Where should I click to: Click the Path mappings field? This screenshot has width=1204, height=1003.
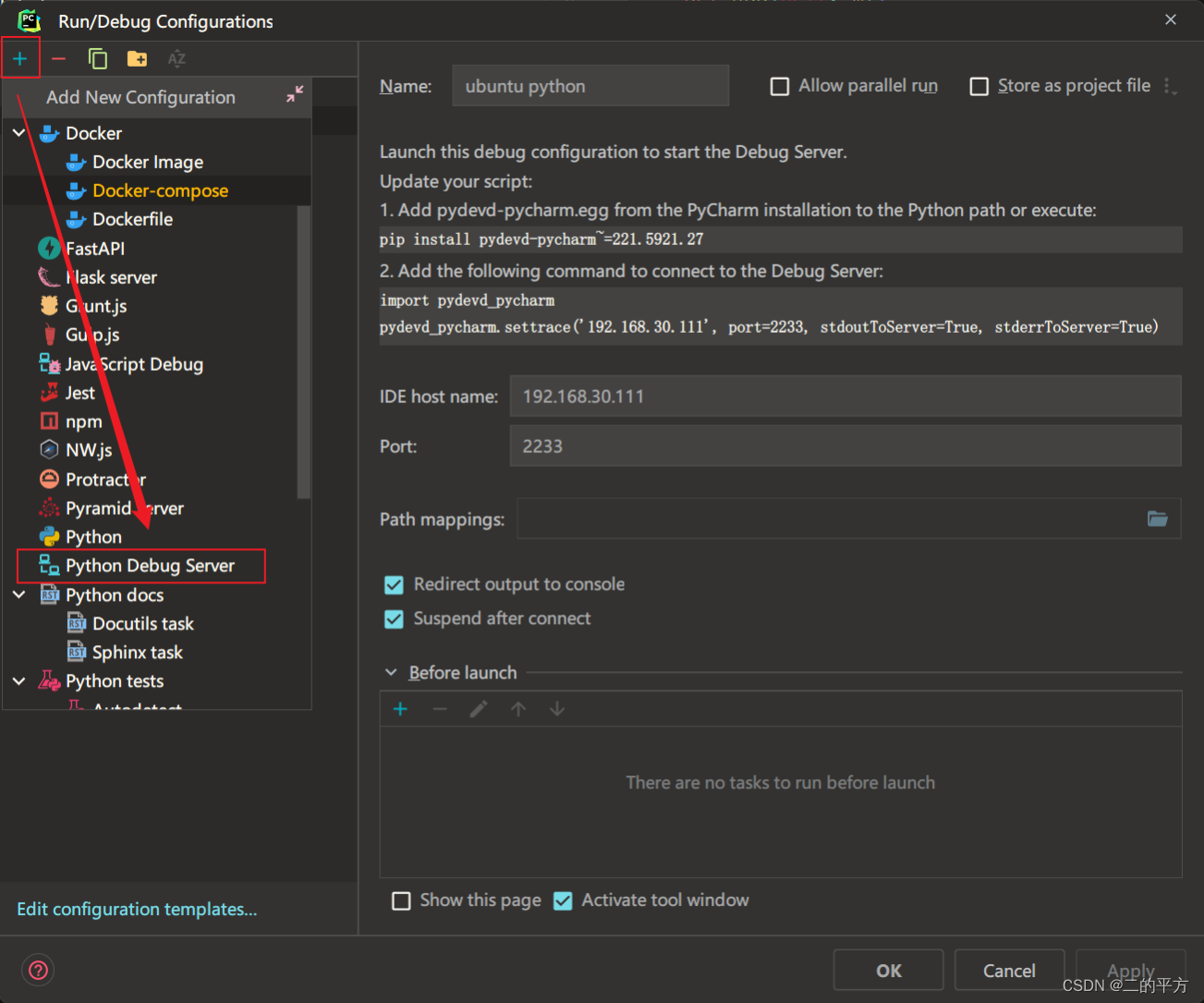[x=849, y=519]
